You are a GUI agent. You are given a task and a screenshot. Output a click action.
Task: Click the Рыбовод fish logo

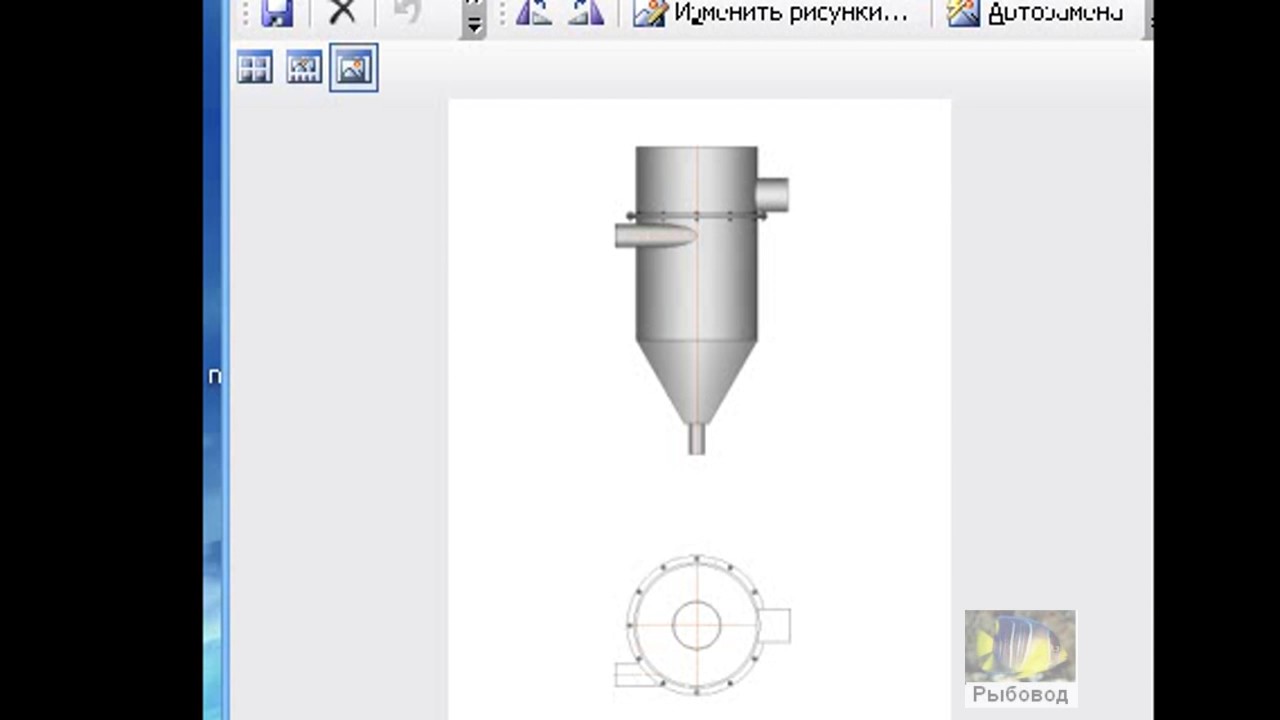tap(1020, 658)
